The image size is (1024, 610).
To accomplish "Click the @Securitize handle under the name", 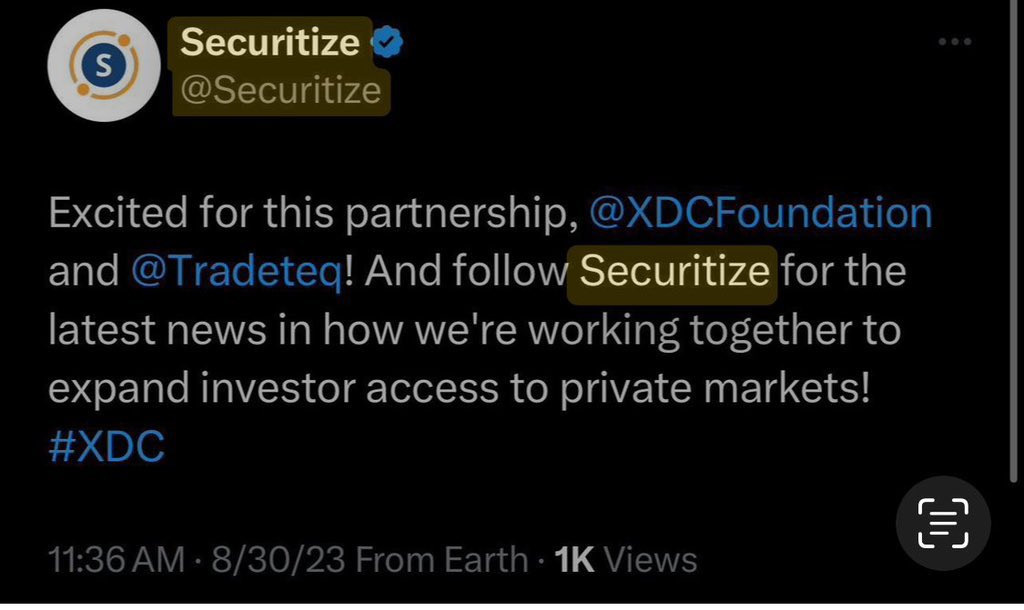I will tap(281, 90).
